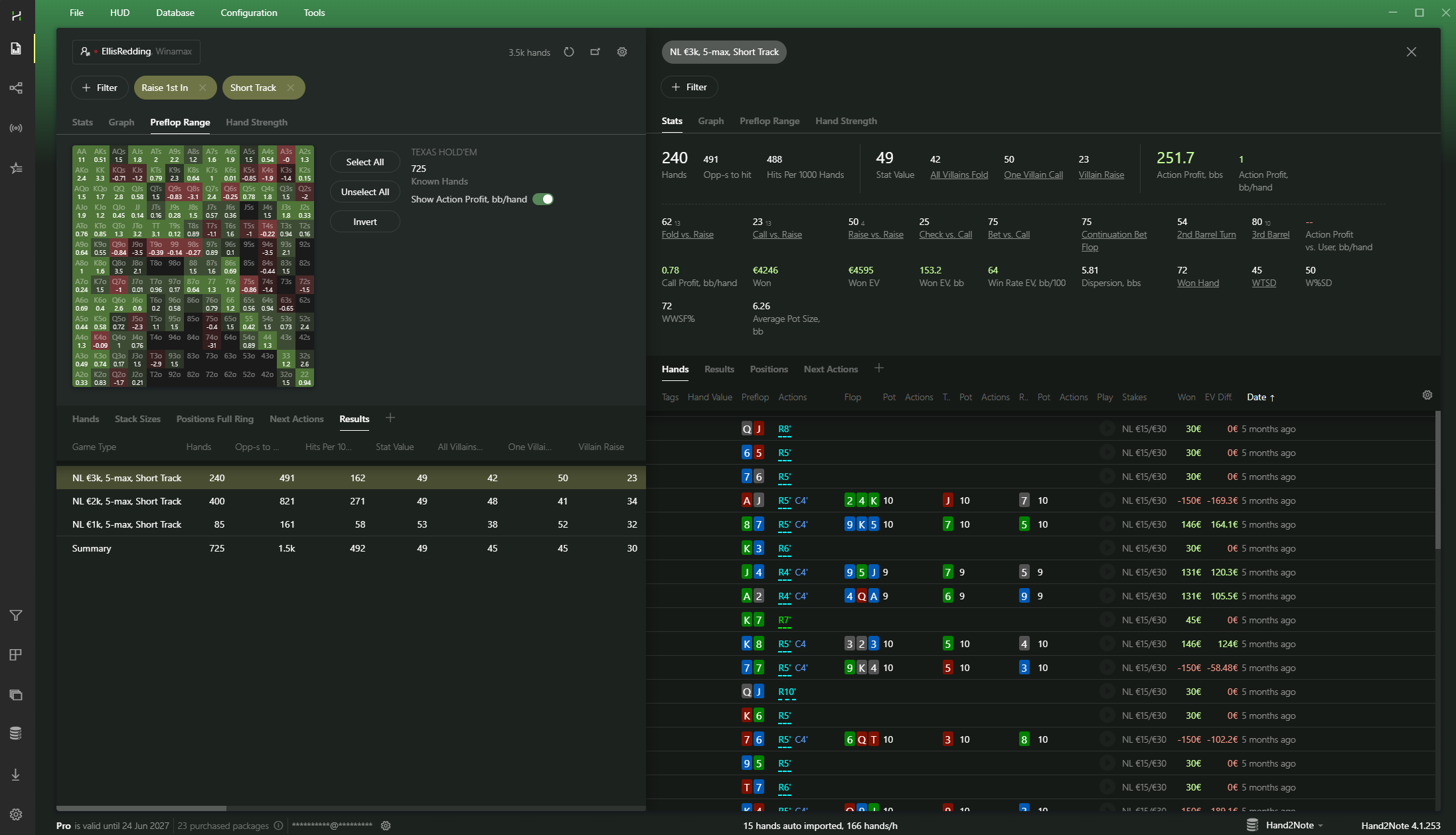Open the EllisRedding Winamax player selector

[136, 52]
